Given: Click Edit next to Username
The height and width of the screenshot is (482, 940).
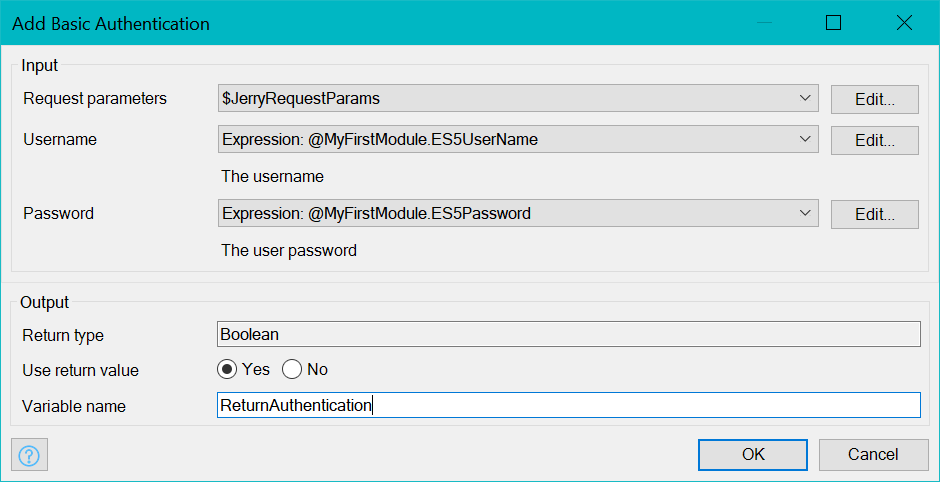Looking at the screenshot, I should coord(875,140).
